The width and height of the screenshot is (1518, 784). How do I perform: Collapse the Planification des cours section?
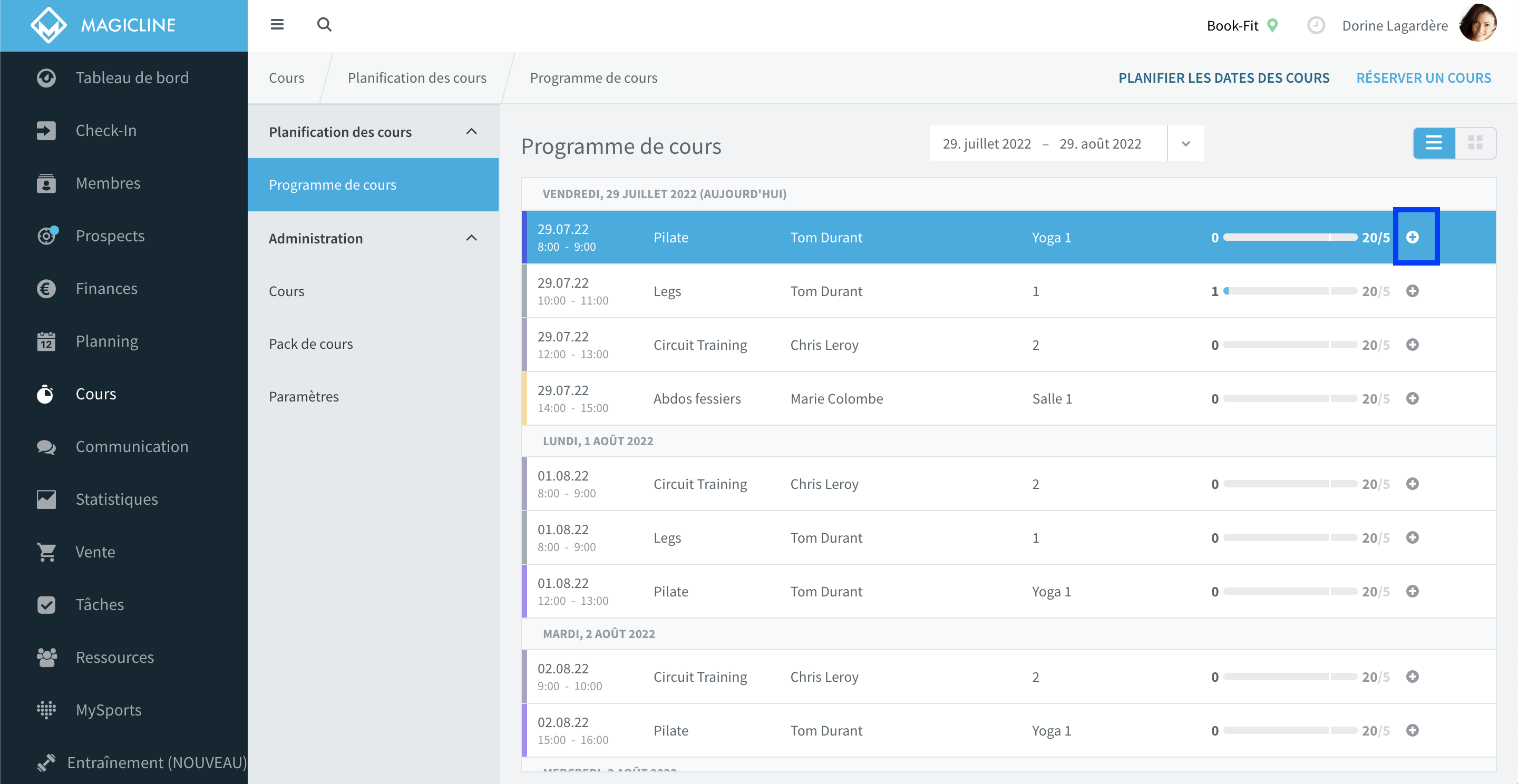coord(471,131)
